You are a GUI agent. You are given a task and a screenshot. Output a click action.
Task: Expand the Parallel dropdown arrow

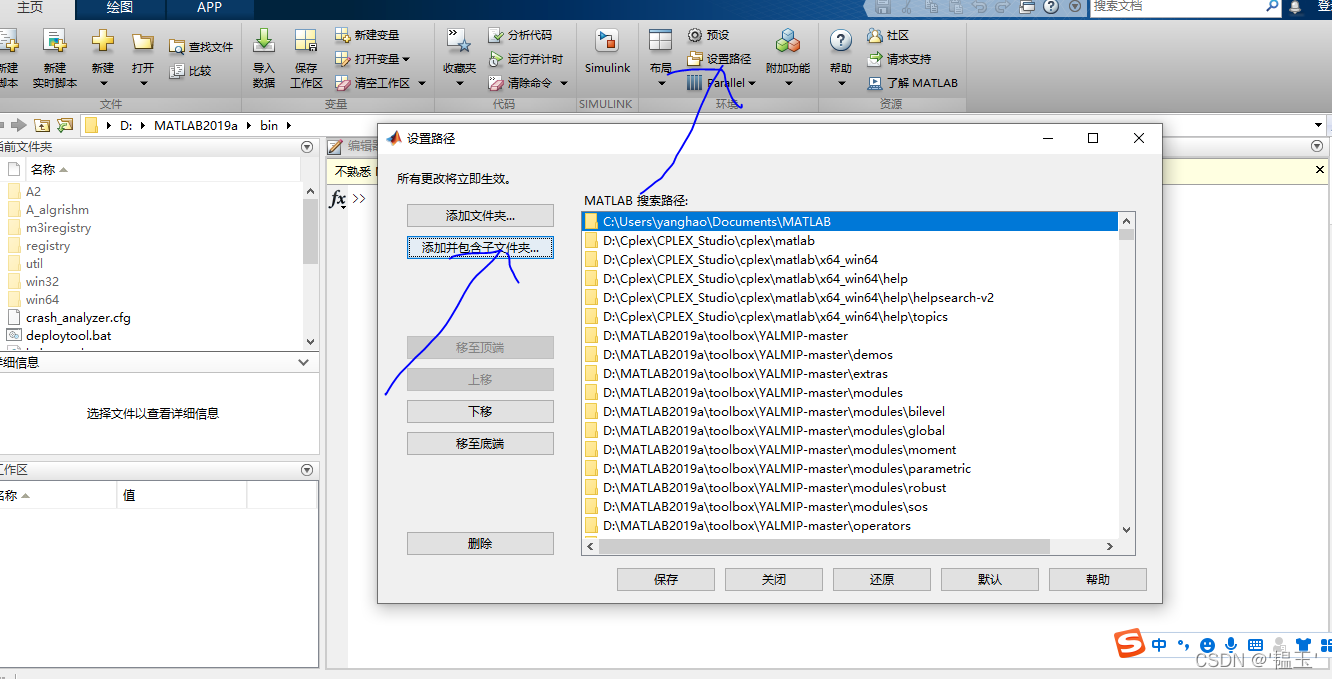pos(752,83)
